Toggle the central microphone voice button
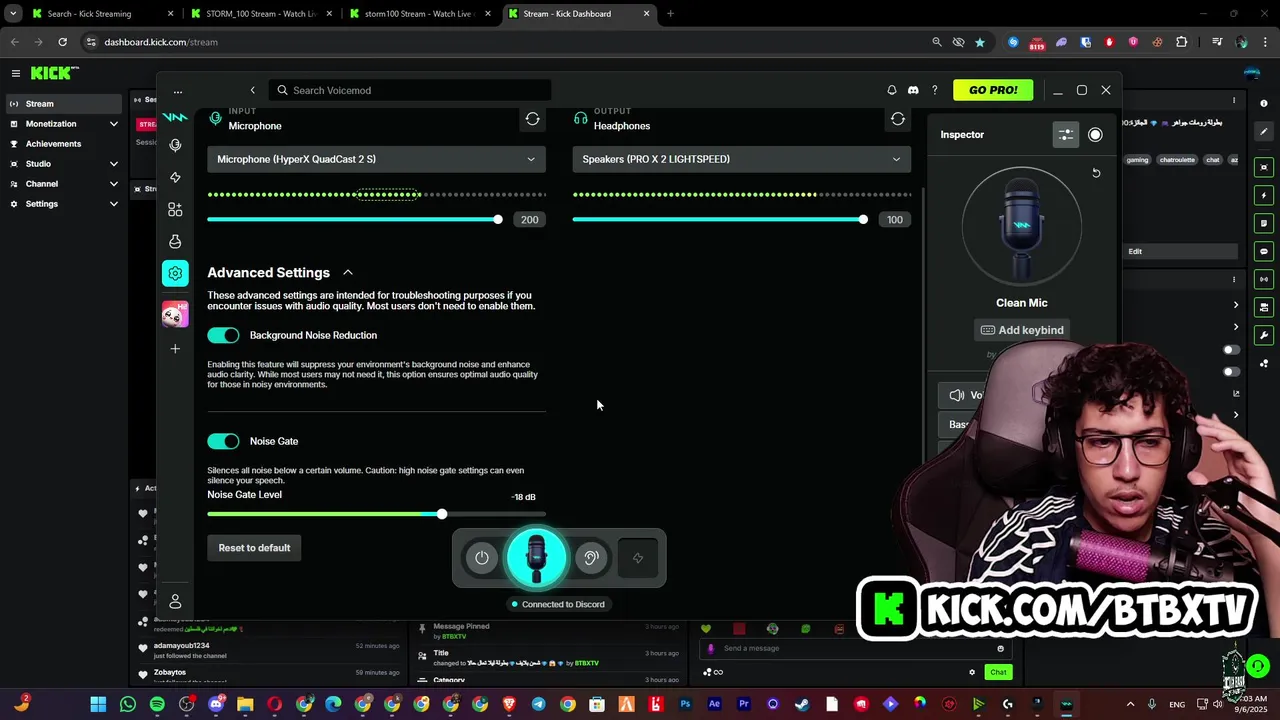This screenshot has height=720, width=1280. (x=537, y=558)
